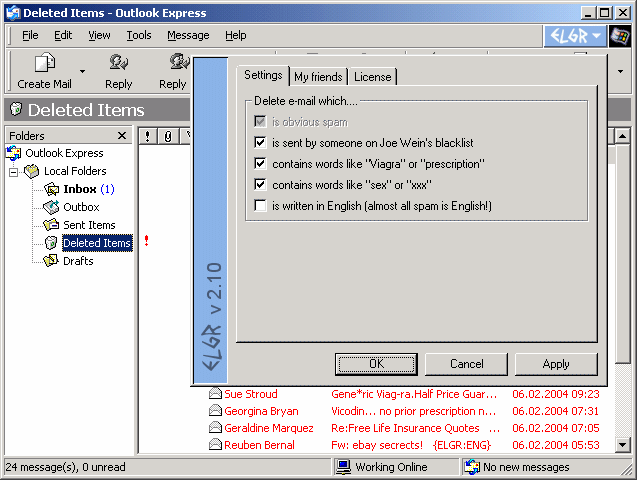
Task: Expand the toolbar overflow chevron arrow
Action: 620,71
